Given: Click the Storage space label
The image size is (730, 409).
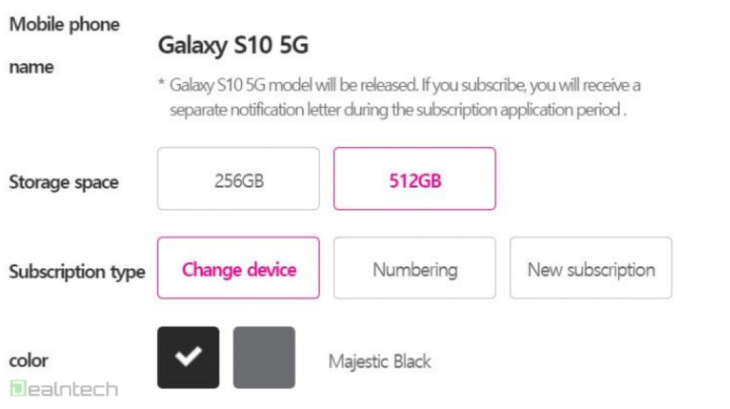Looking at the screenshot, I should point(64,182).
